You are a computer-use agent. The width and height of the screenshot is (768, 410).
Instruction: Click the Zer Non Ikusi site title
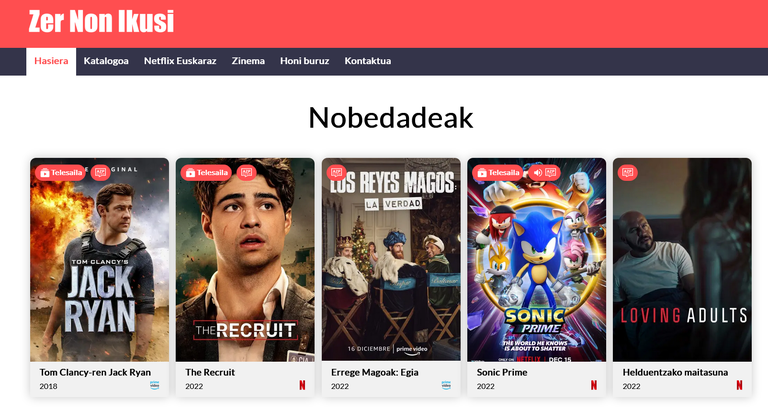click(x=101, y=22)
